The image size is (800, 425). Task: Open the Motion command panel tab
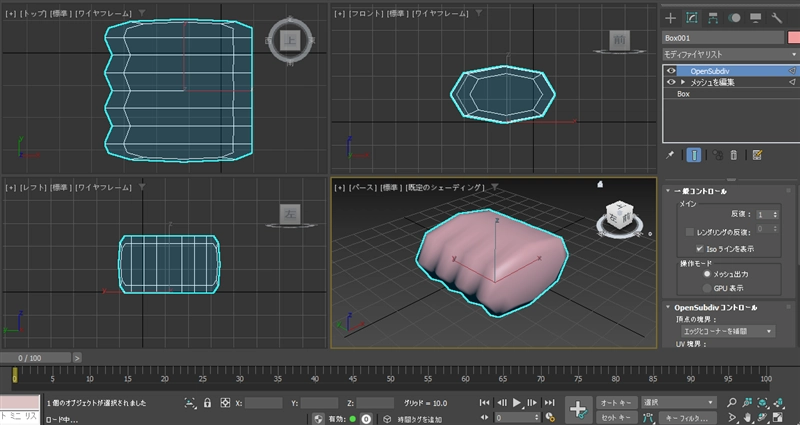[734, 18]
